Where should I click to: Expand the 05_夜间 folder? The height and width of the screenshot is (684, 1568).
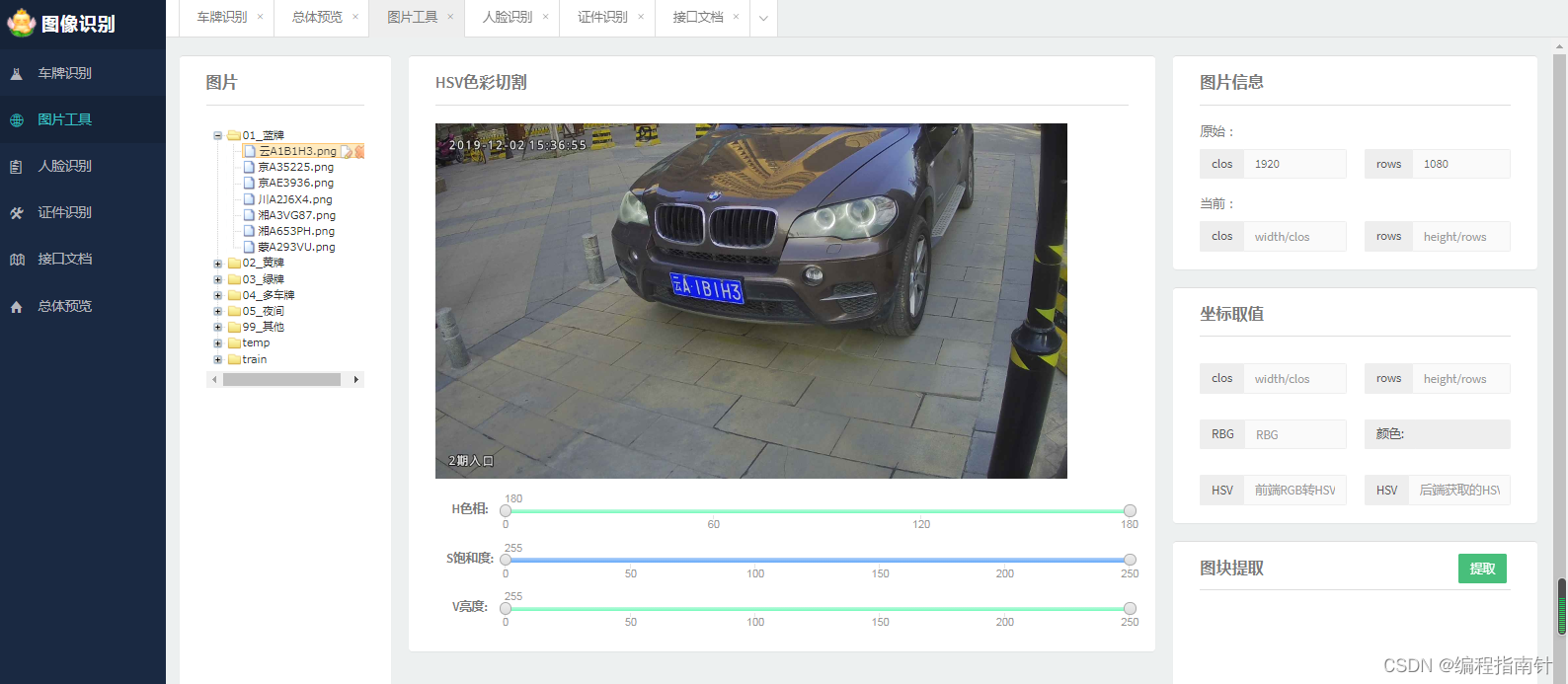pos(217,311)
